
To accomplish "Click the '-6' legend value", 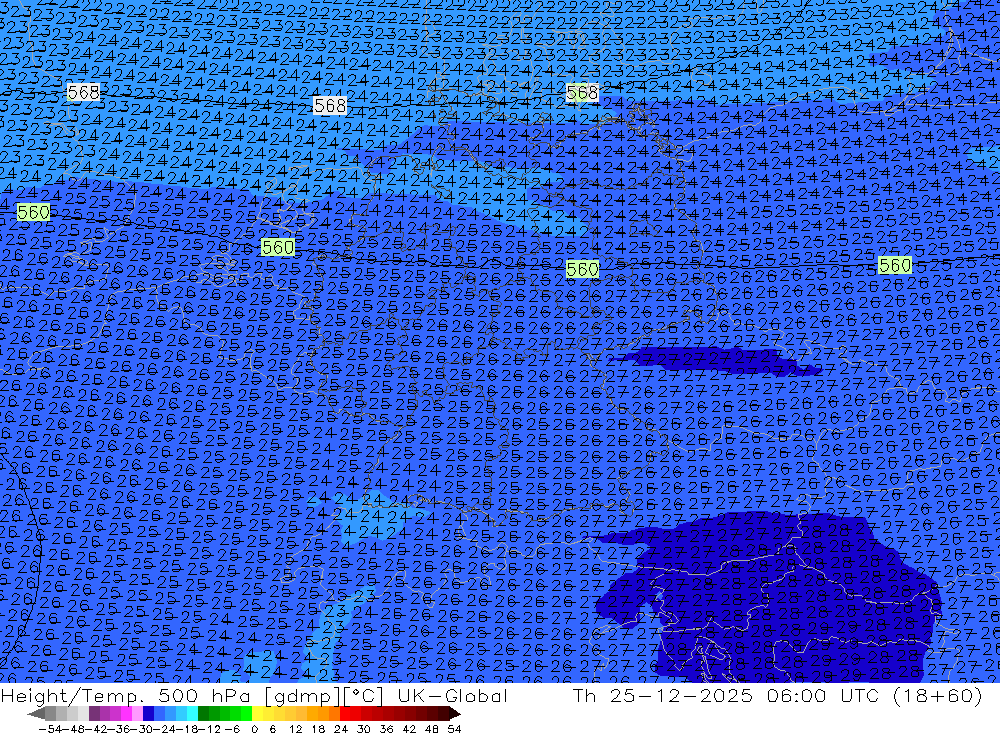I will click(232, 729).
